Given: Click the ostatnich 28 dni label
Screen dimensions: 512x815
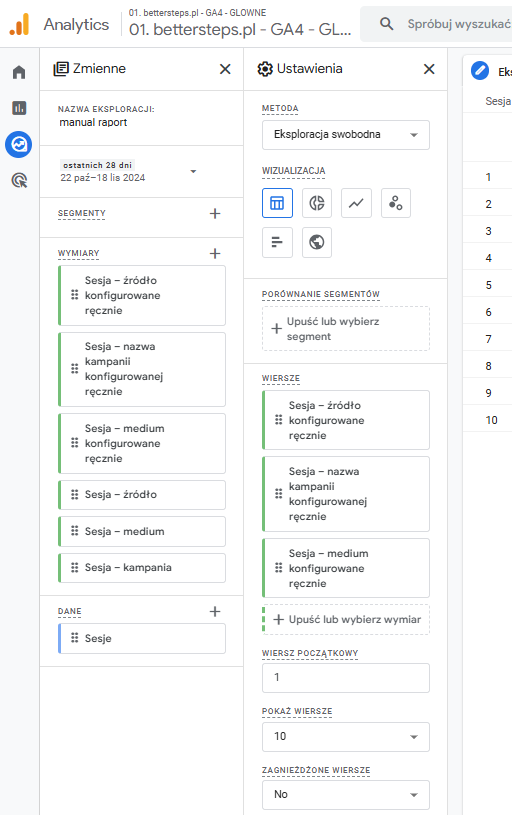Looking at the screenshot, I should tap(97, 165).
